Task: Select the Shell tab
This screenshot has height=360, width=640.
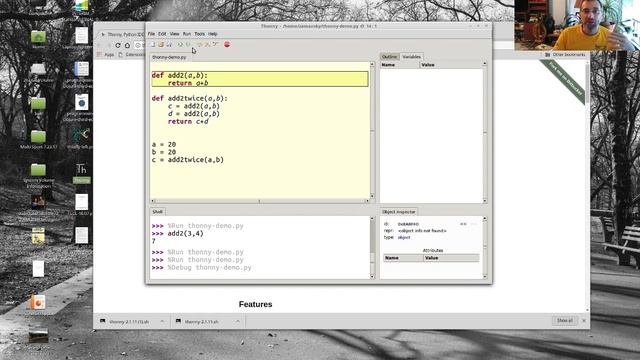Action: coord(158,211)
